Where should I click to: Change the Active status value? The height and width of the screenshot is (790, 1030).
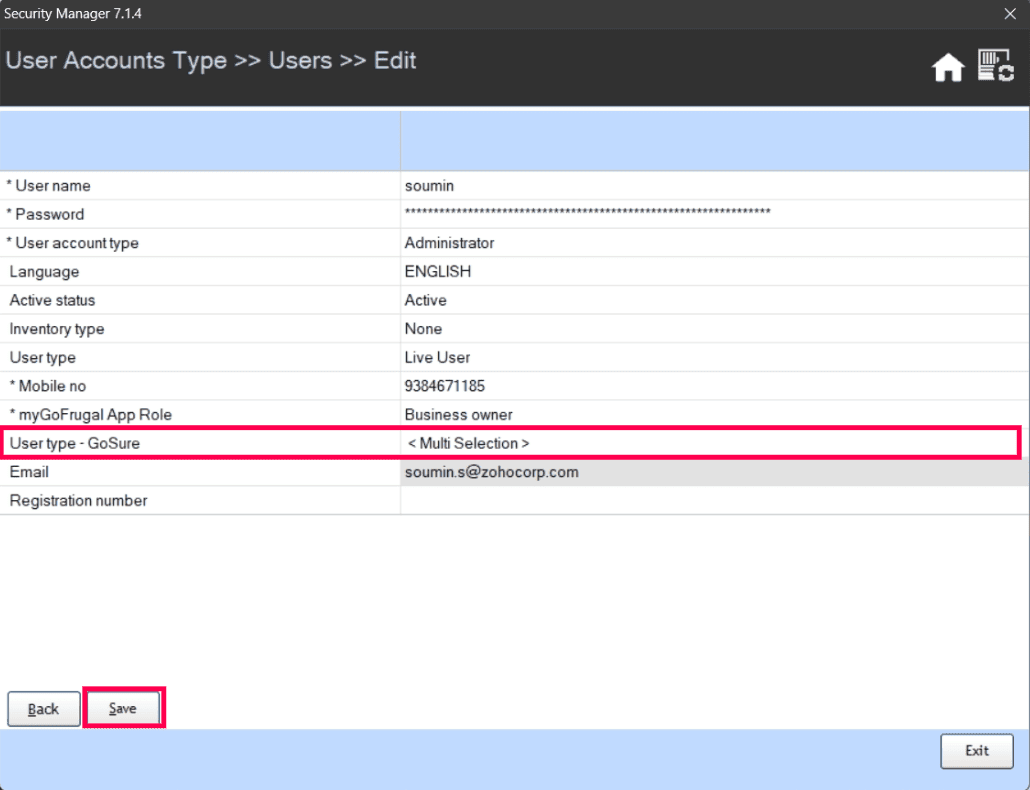[715, 300]
